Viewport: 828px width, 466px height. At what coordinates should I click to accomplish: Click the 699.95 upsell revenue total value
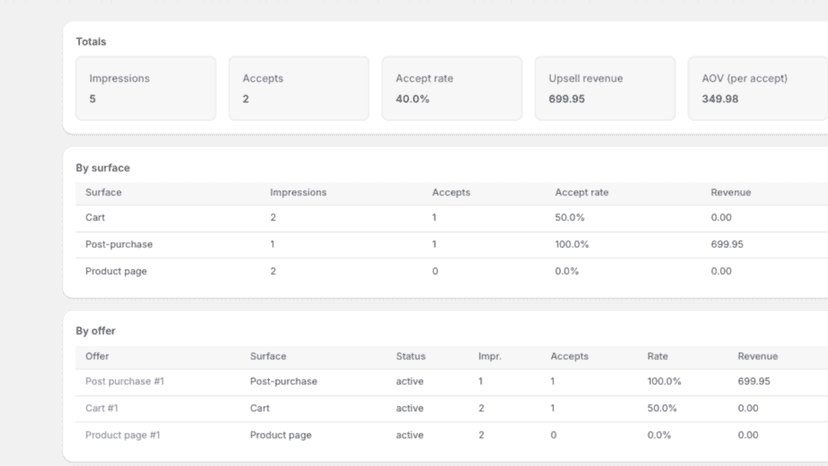[x=567, y=99]
